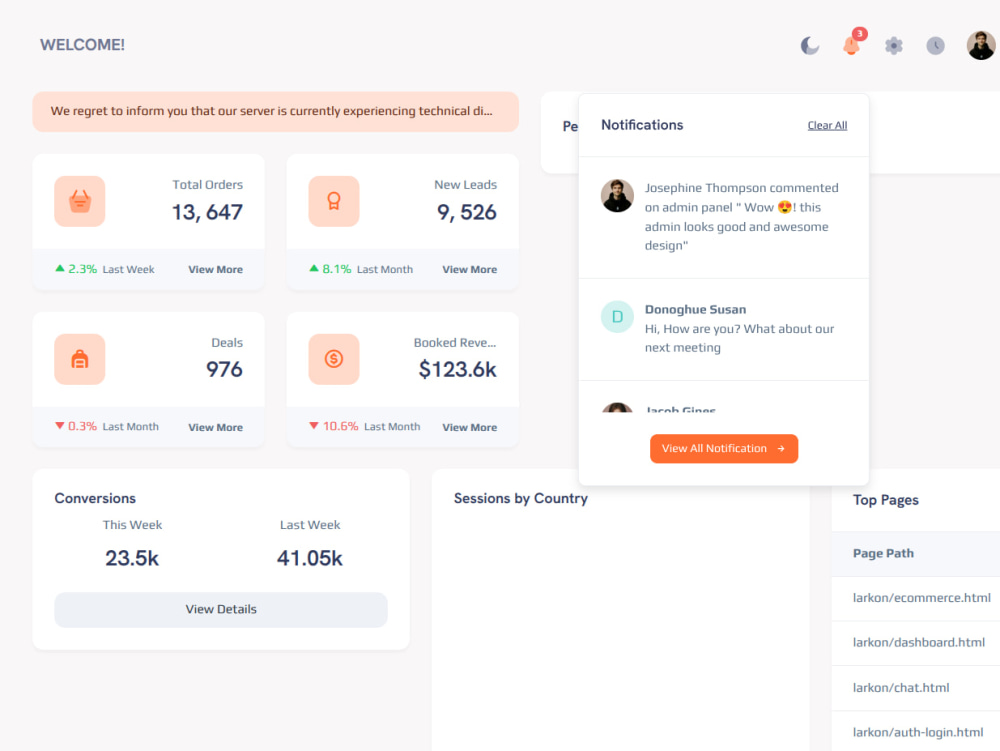Click the New Leads award icon
The image size is (1000, 751).
(x=334, y=201)
